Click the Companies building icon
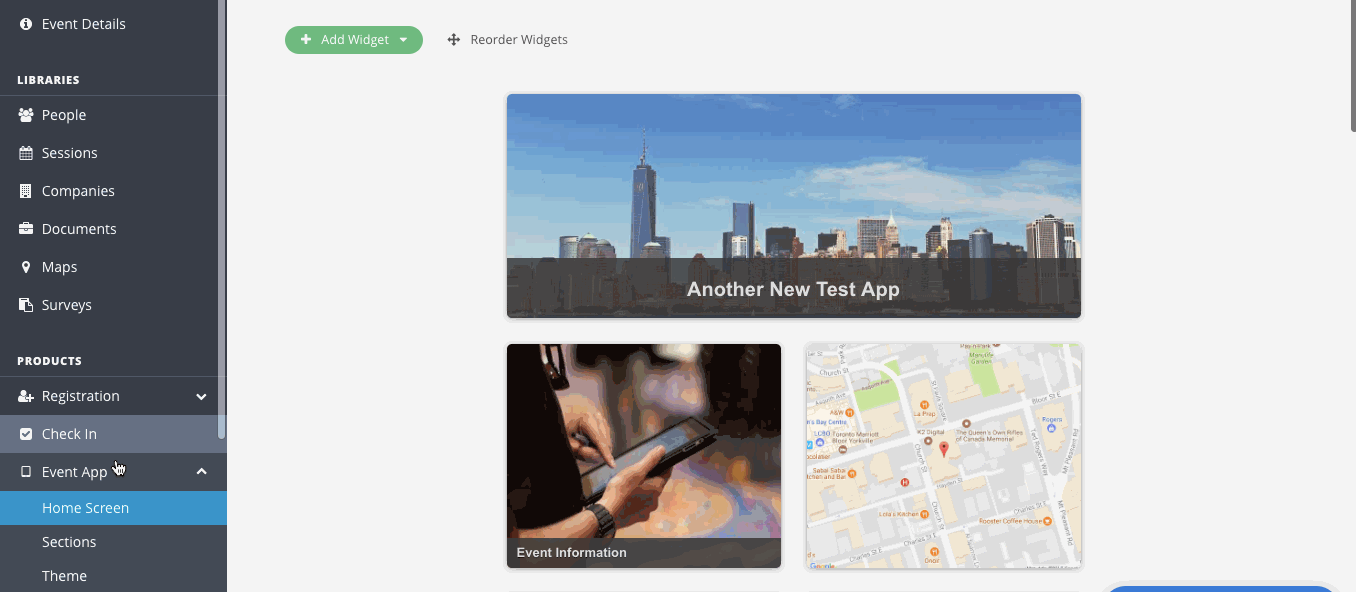 tap(26, 191)
